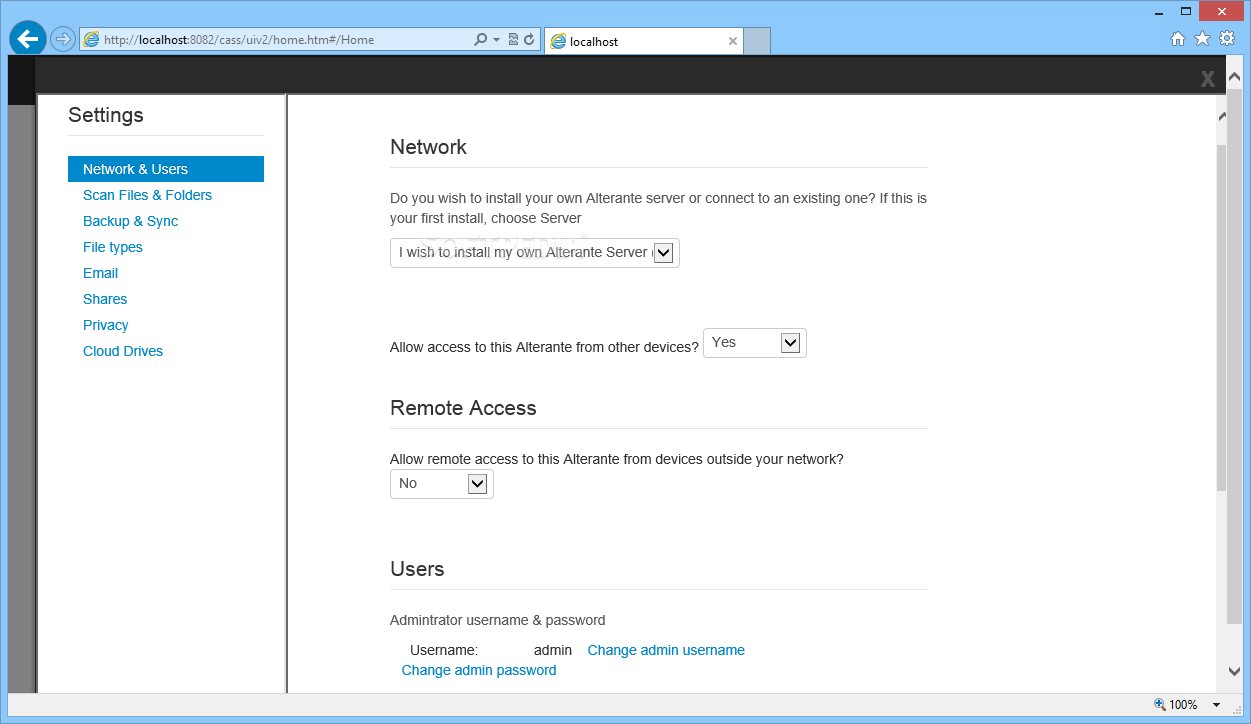The width and height of the screenshot is (1251, 724).
Task: Close the Settings overlay with X
Action: [1208, 79]
